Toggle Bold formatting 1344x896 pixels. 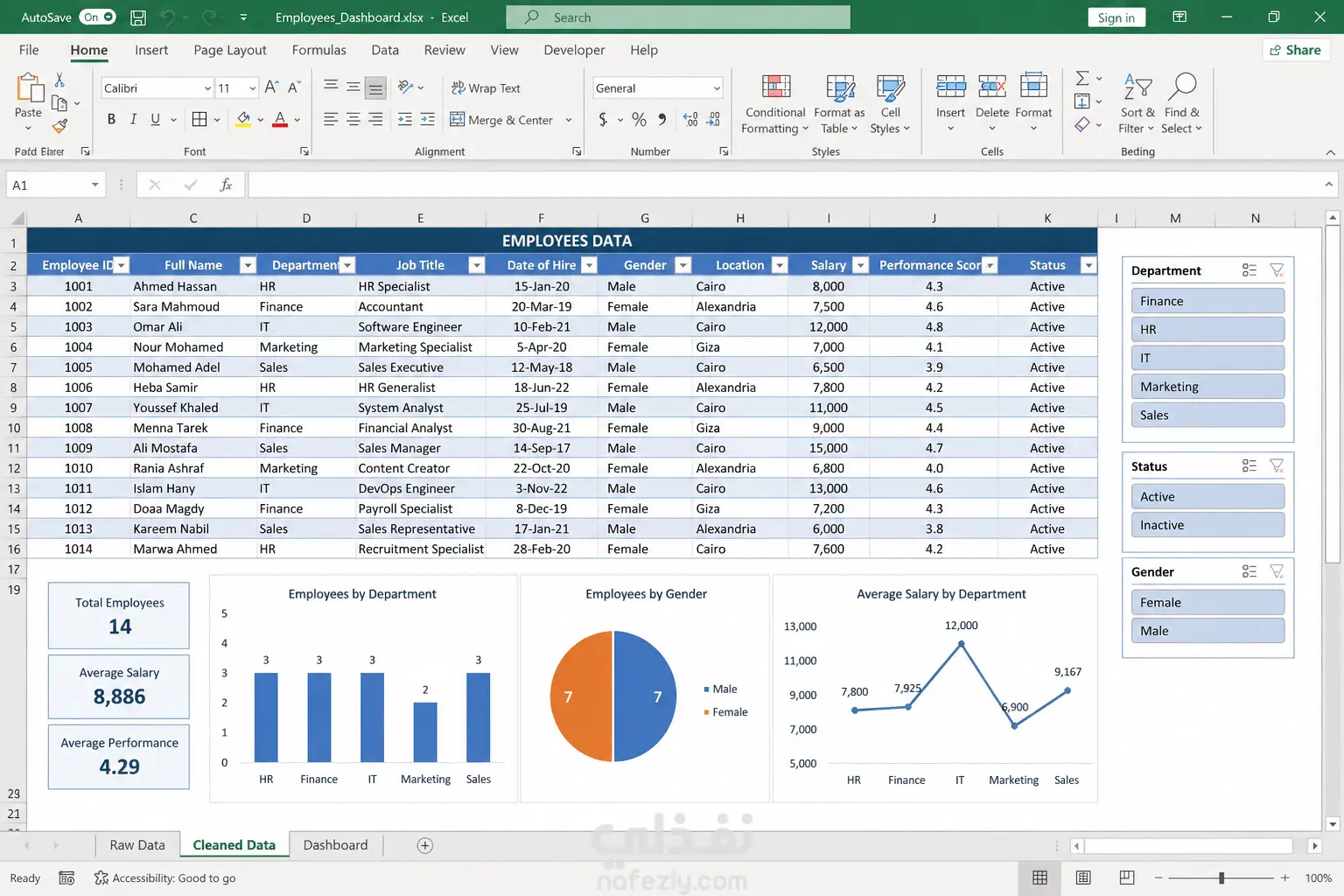tap(111, 120)
